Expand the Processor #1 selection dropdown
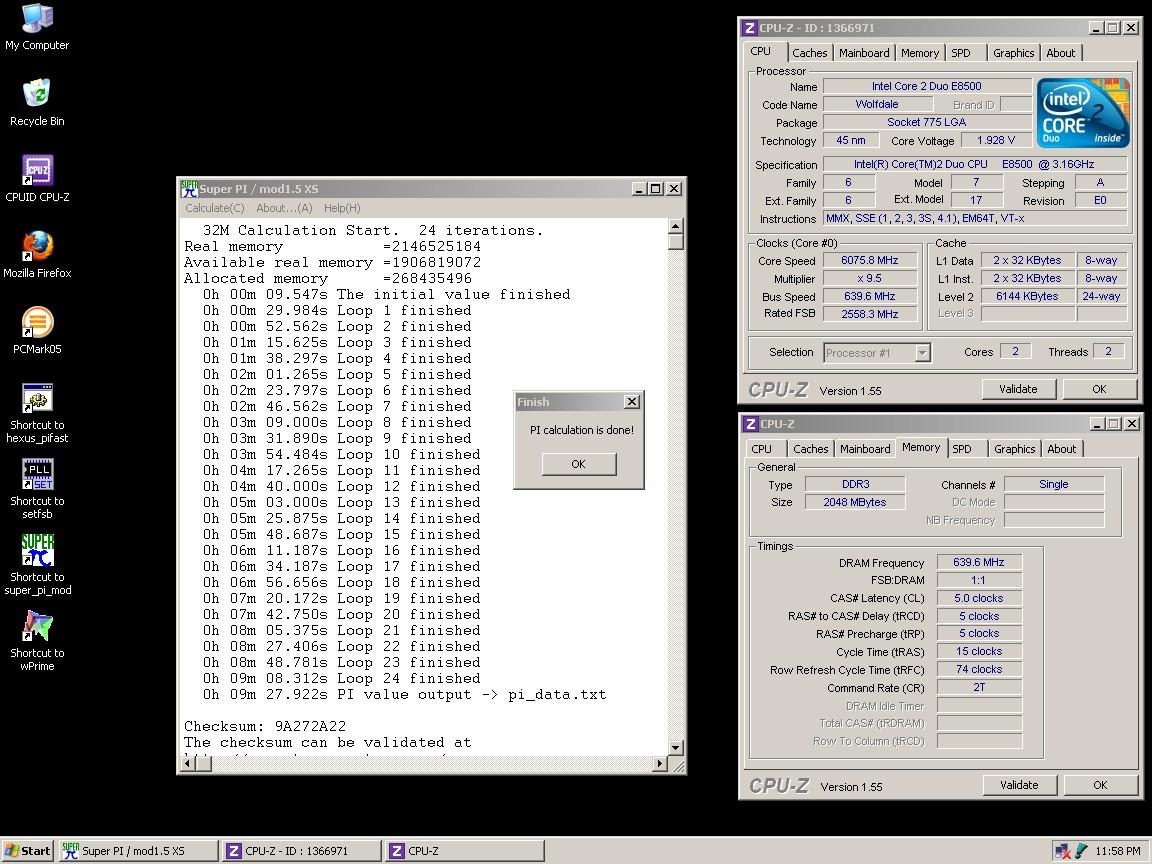The width and height of the screenshot is (1152, 864). click(x=922, y=353)
